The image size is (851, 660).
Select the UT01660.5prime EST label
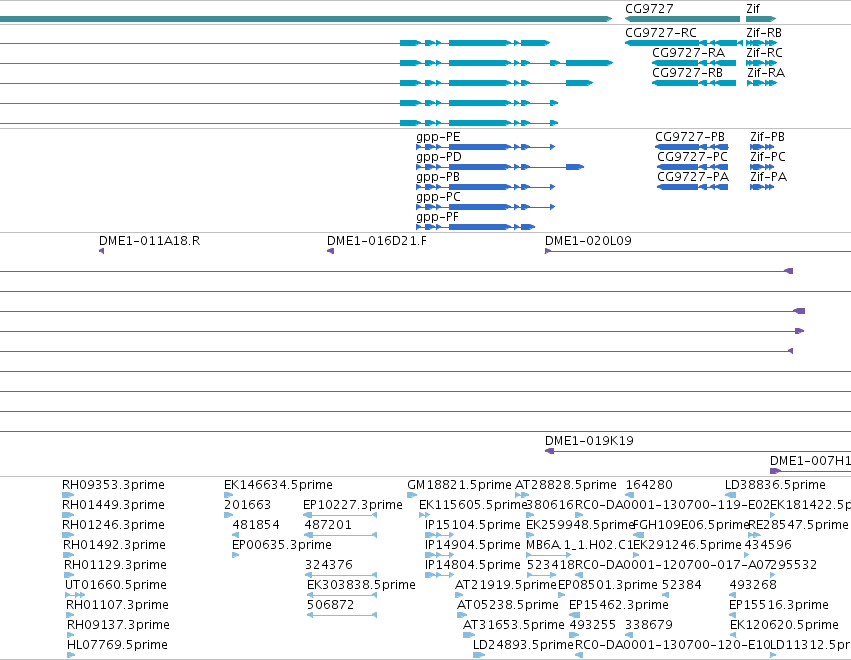(x=116, y=585)
